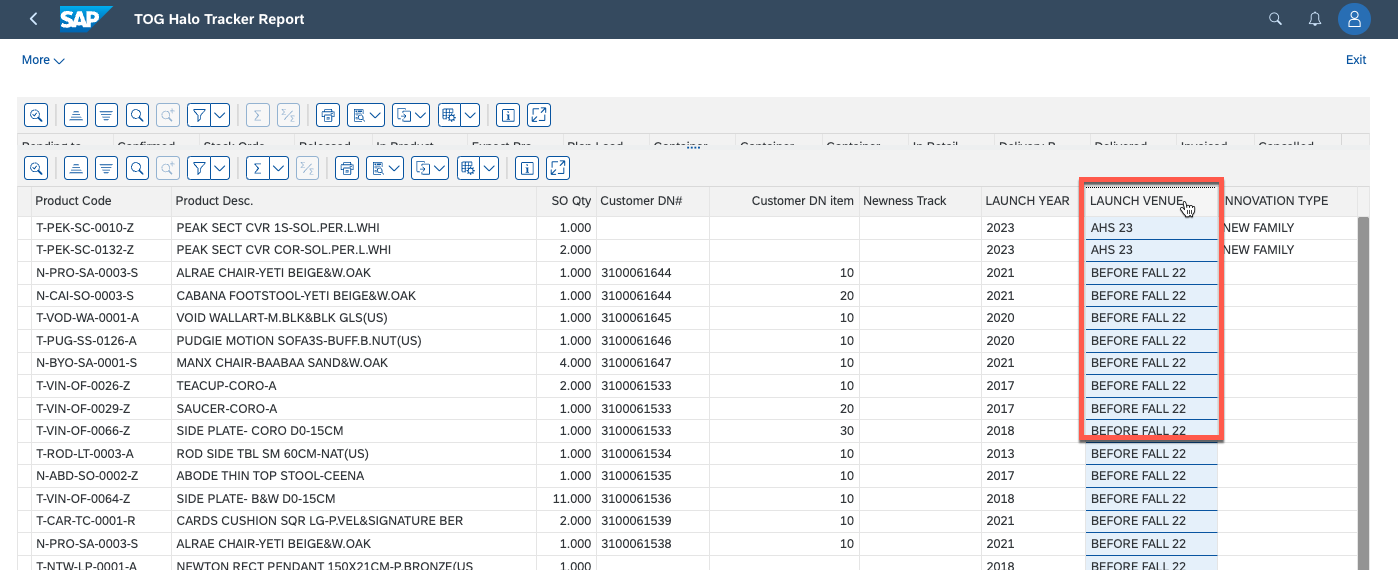
Task: Click Find icon in lower toolbar
Action: (137, 168)
